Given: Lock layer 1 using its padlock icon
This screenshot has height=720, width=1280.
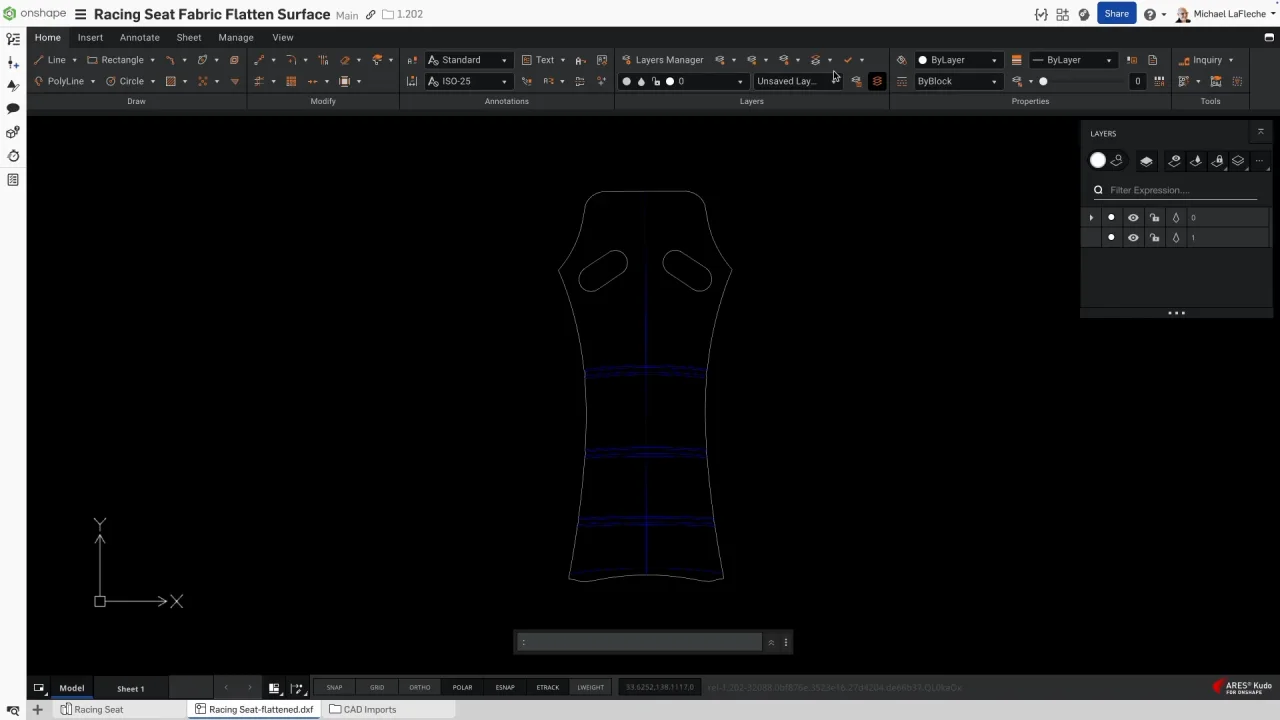Looking at the screenshot, I should [1154, 238].
